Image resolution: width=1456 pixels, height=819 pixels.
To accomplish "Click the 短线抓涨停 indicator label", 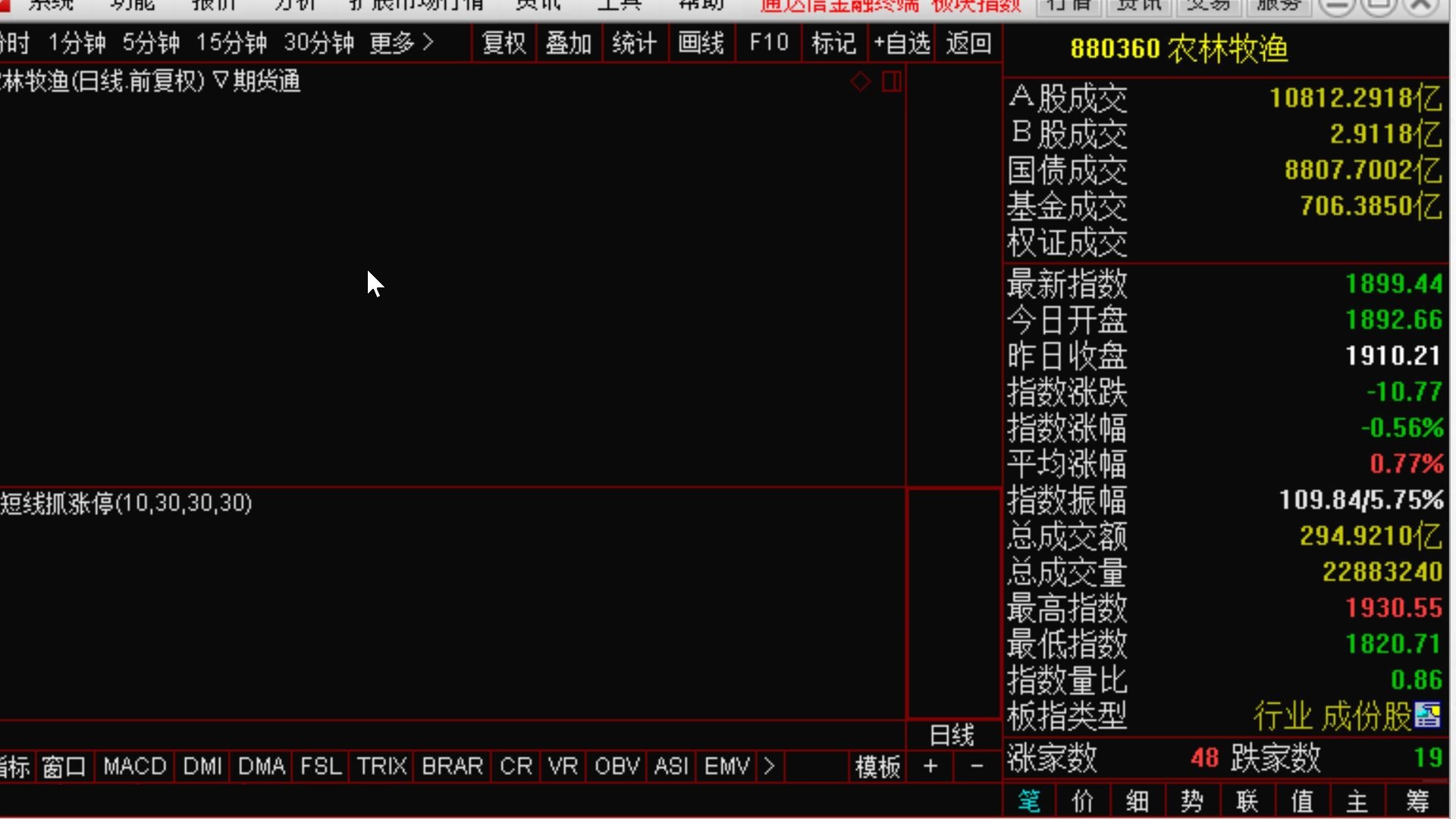I will [x=126, y=503].
